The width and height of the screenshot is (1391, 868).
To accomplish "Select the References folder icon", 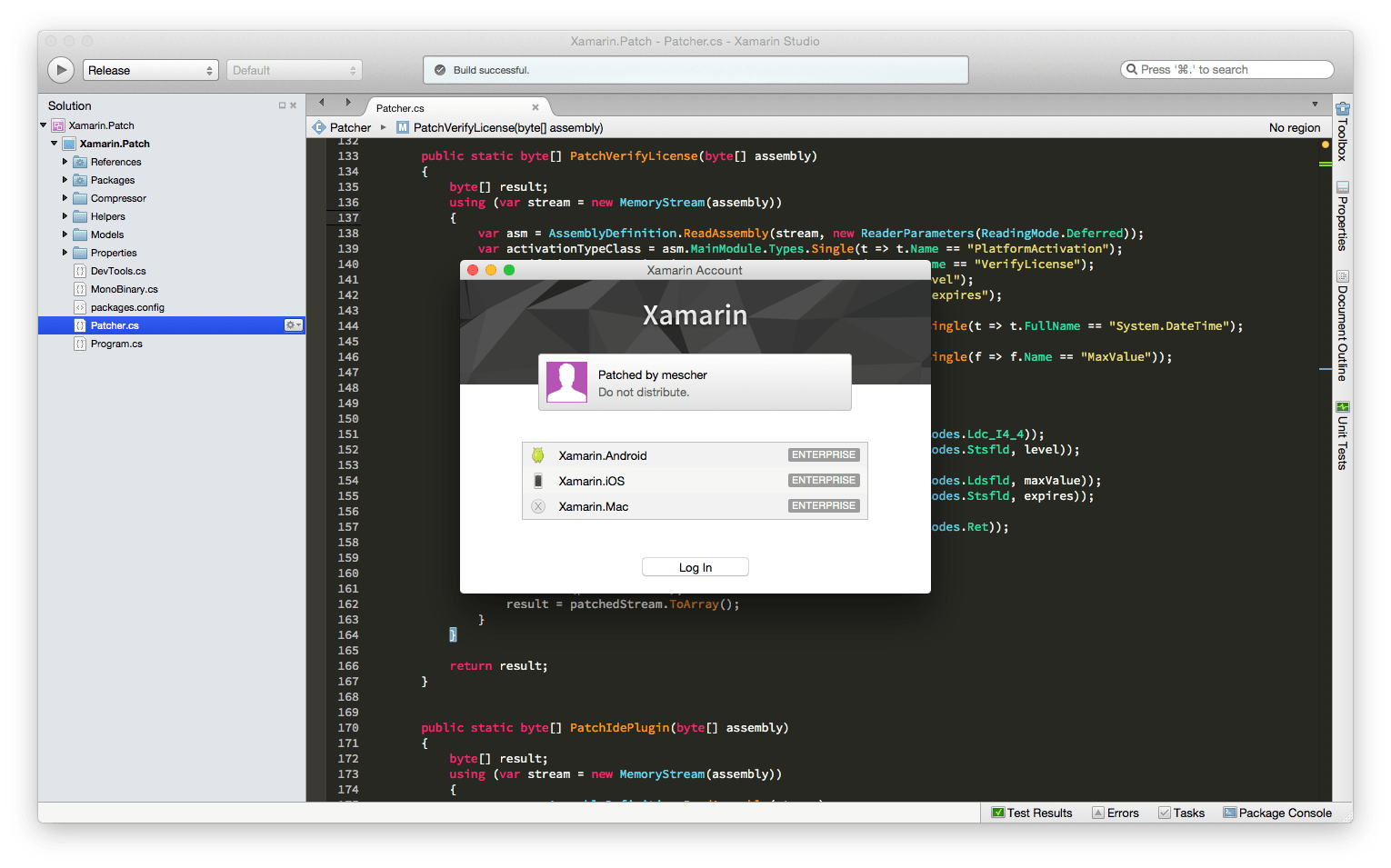I will (80, 162).
